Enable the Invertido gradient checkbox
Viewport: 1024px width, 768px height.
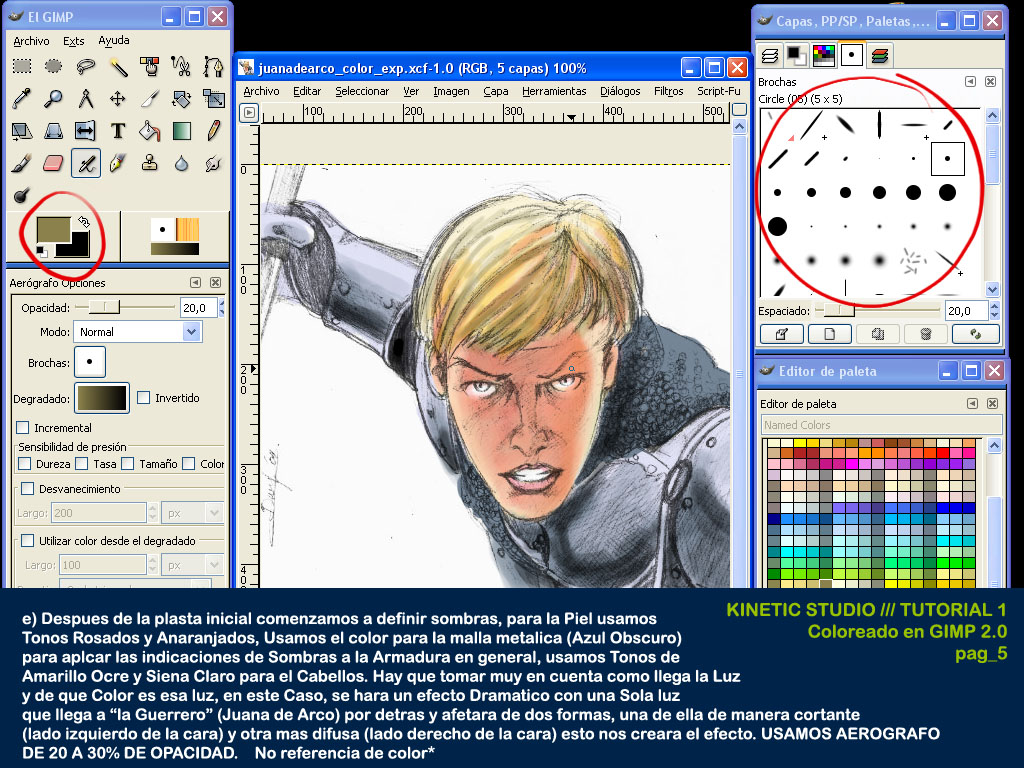[144, 398]
